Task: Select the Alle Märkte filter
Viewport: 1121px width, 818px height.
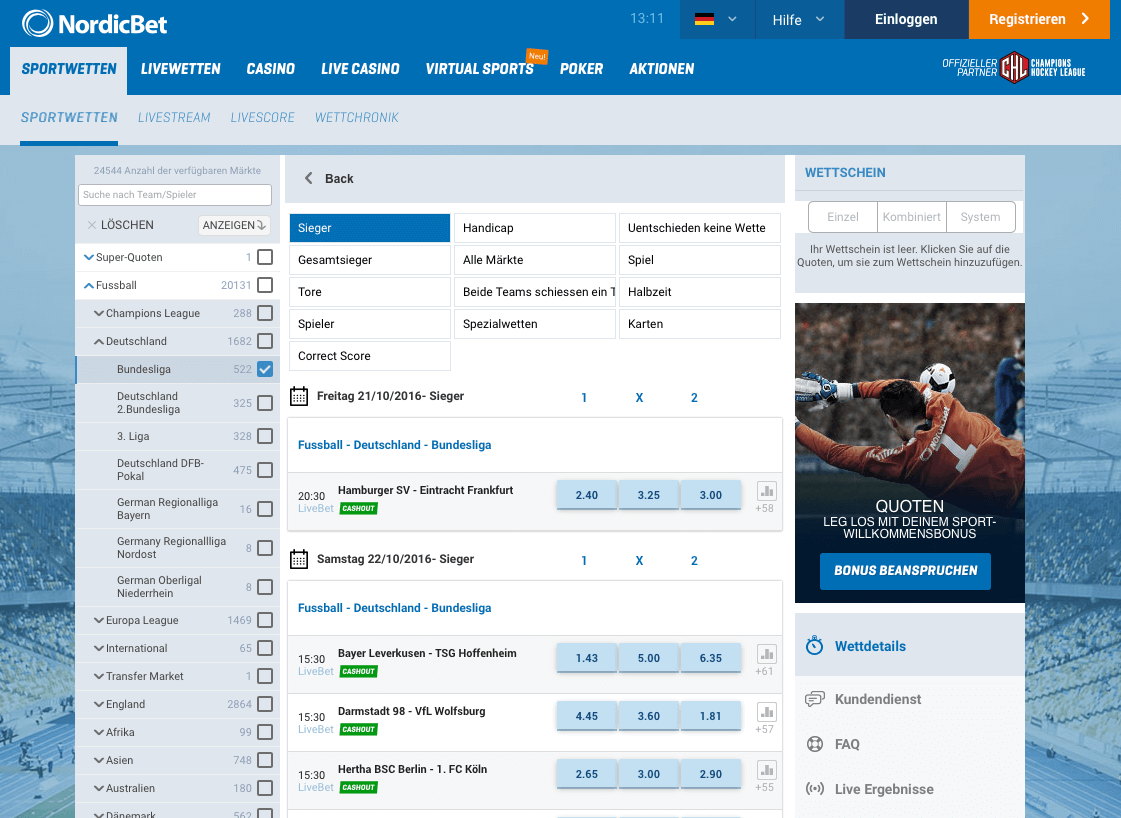Action: (x=534, y=260)
